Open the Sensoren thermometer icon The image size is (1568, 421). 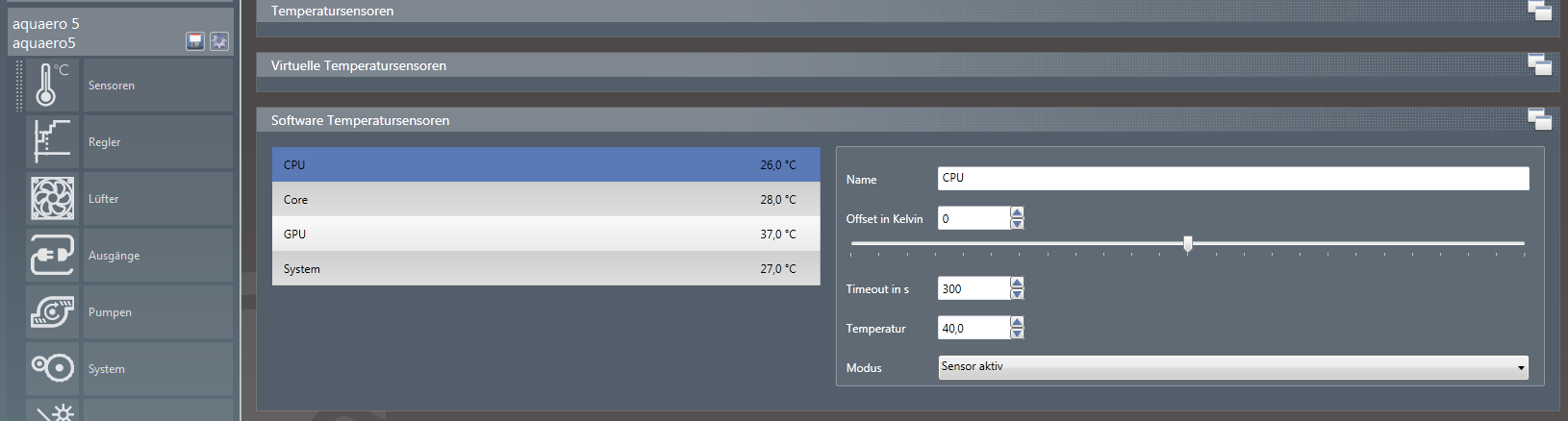(x=52, y=85)
